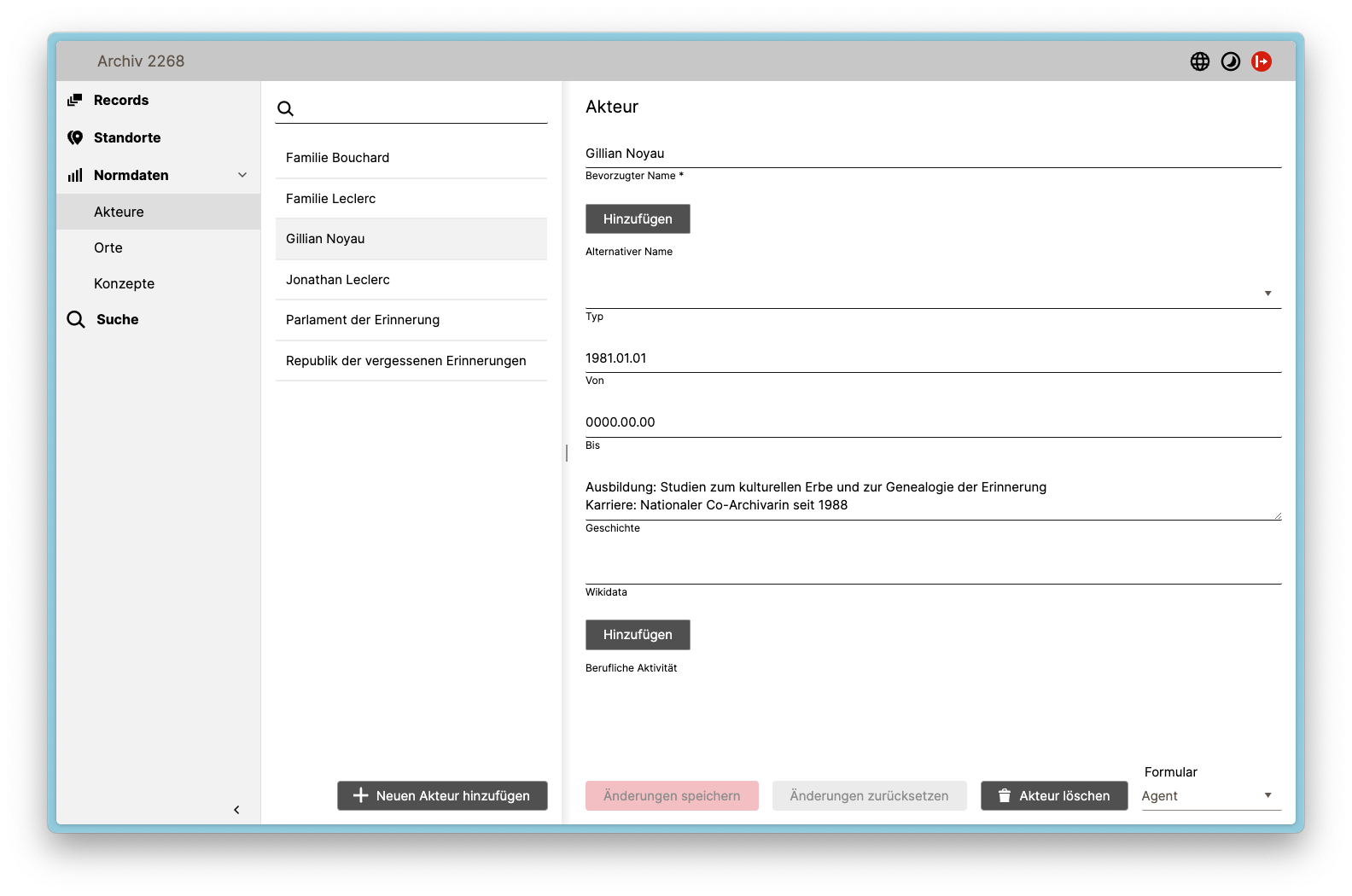Open Orte in the sidebar
Image resolution: width=1352 pixels, height=896 pixels.
(108, 247)
